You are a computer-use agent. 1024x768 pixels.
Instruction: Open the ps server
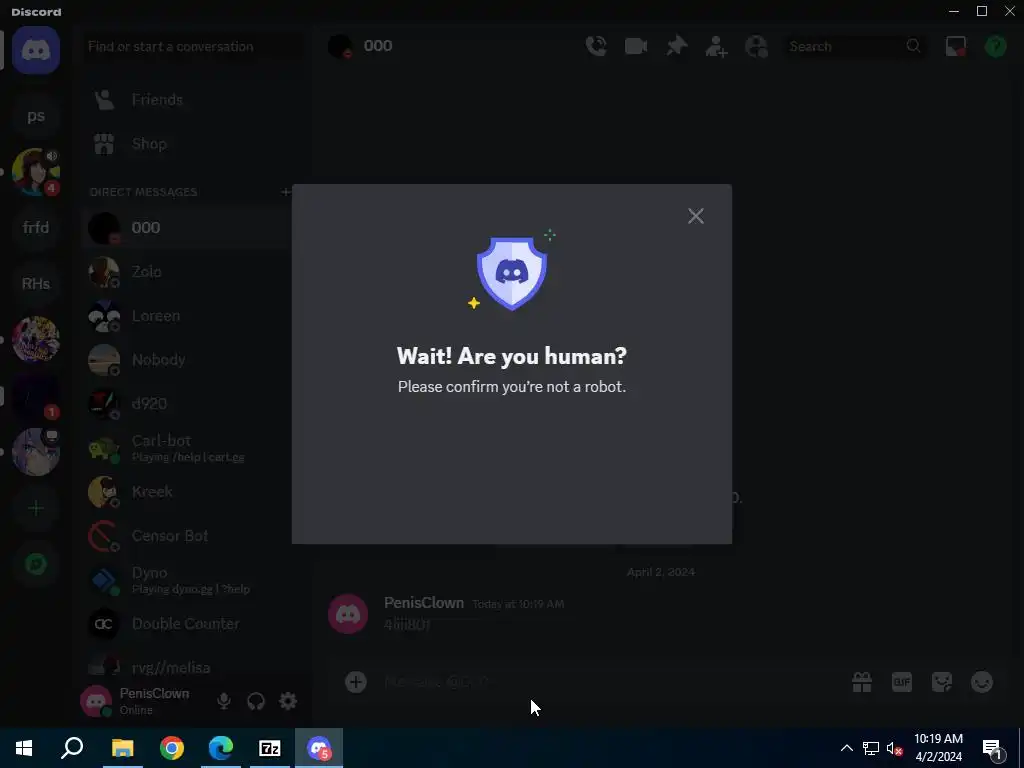pyautogui.click(x=36, y=116)
